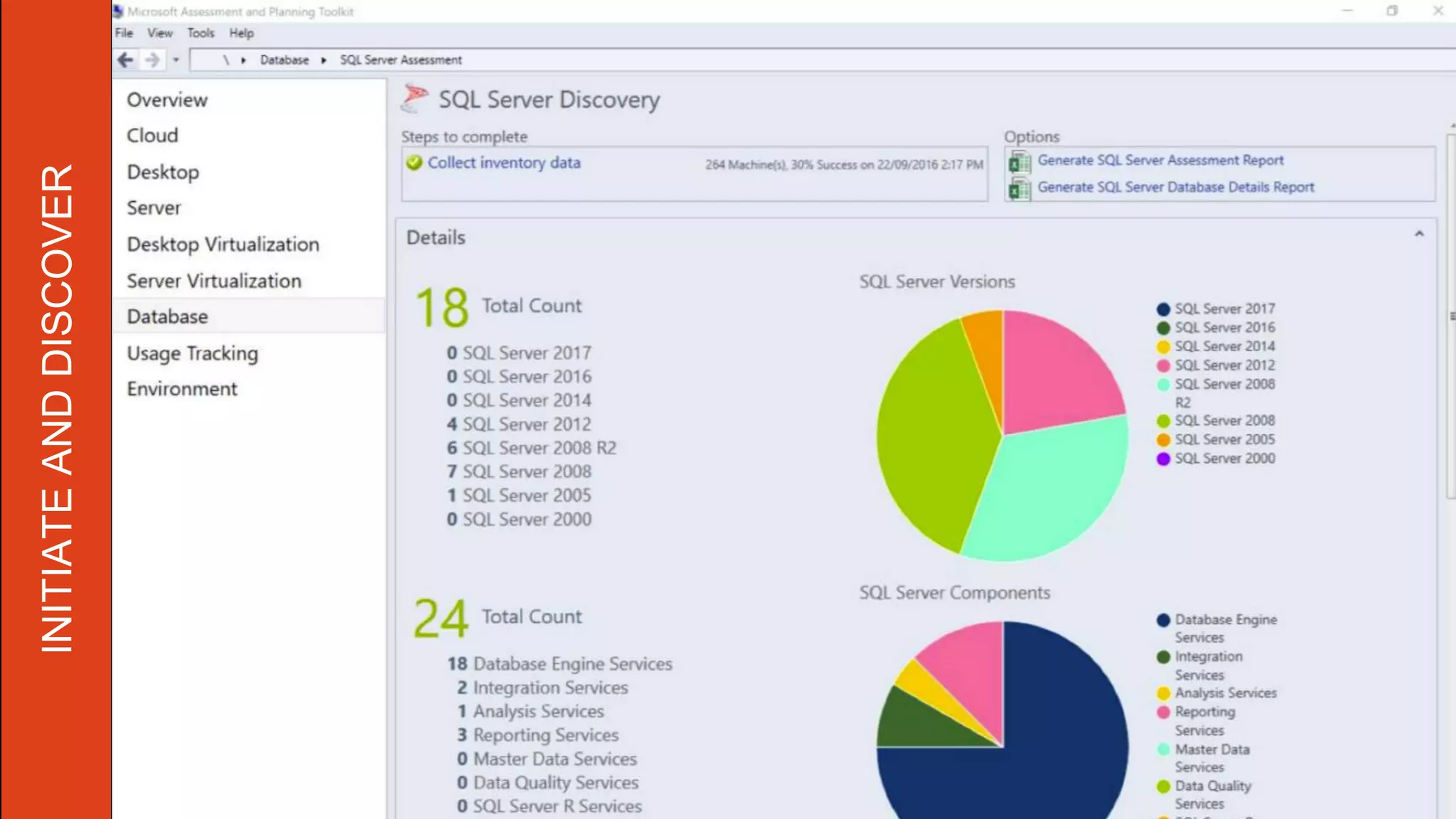Click SQL Server 2012 legend swatch

[x=1163, y=365]
